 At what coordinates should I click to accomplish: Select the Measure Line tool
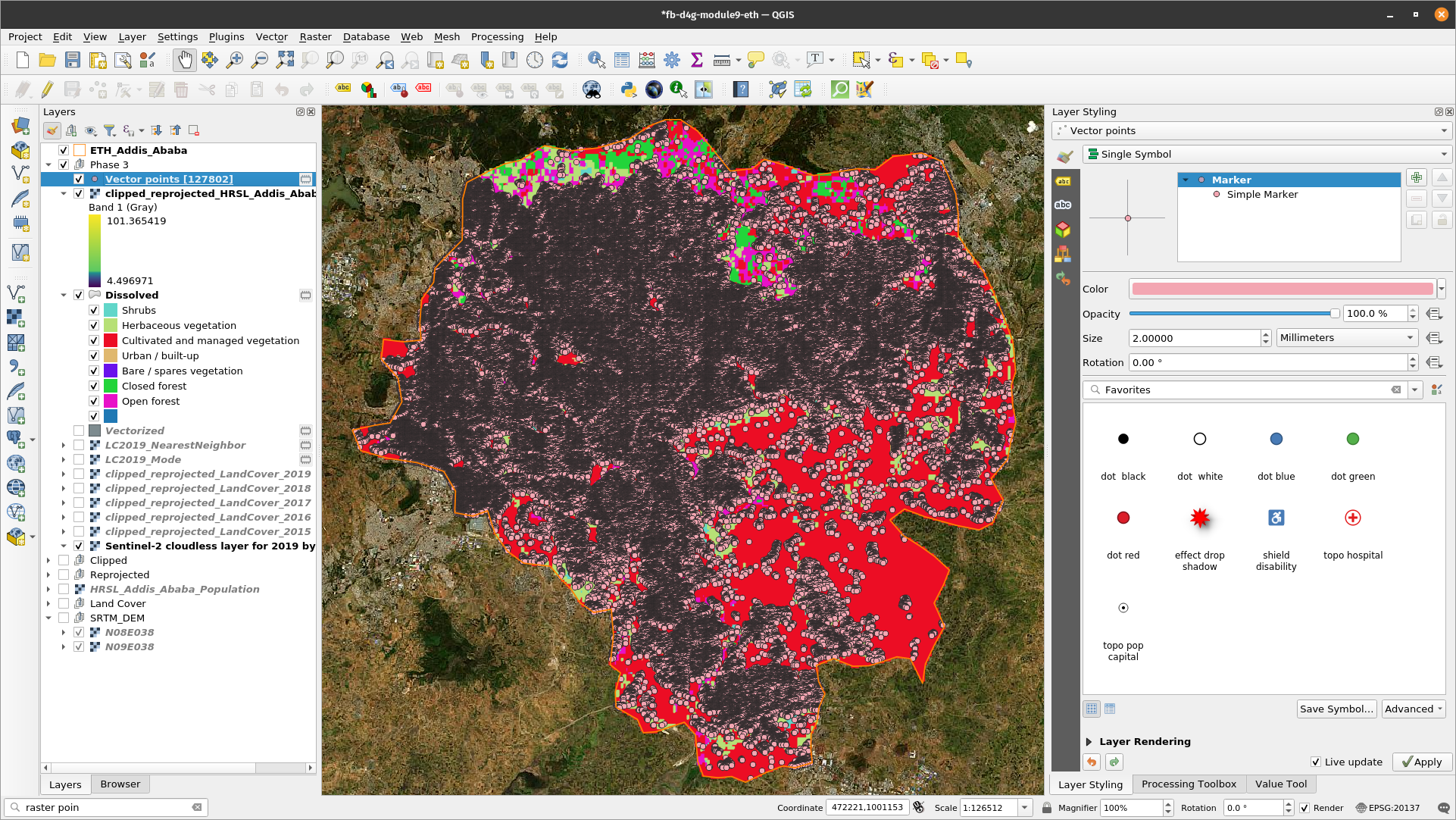pyautogui.click(x=721, y=61)
